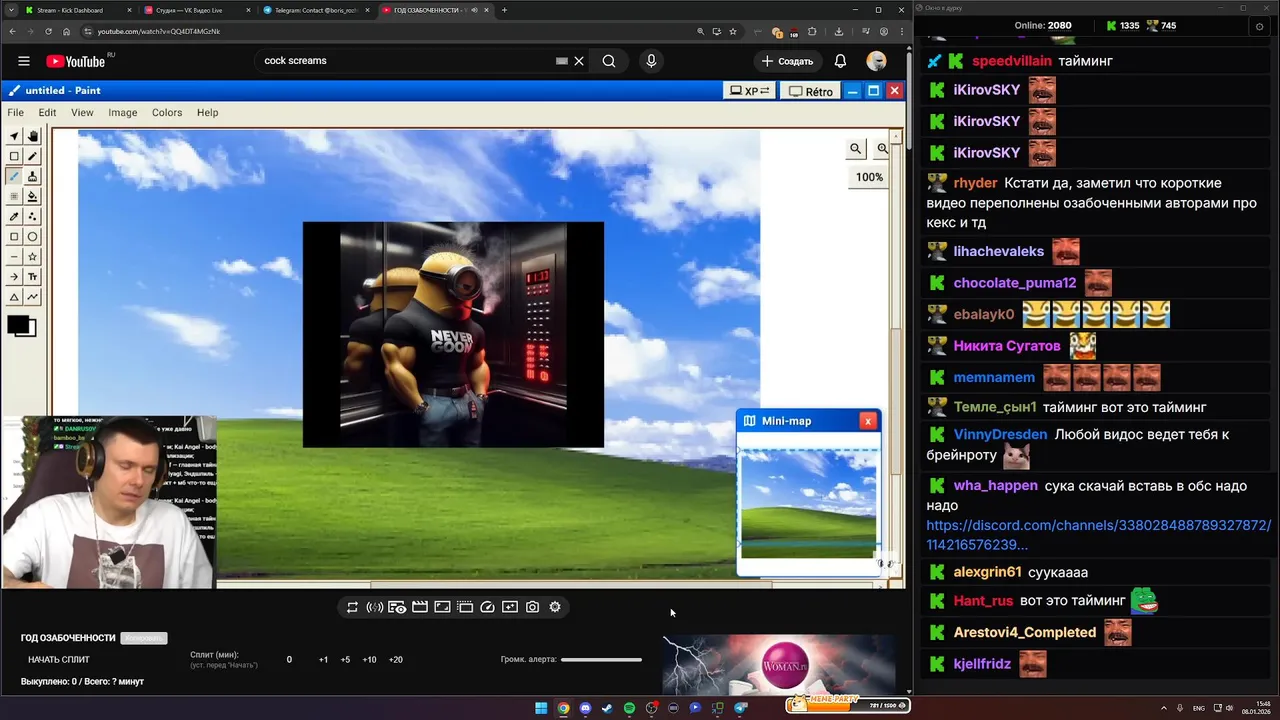The height and width of the screenshot is (720, 1280).
Task: Open Spotify from the taskbar
Action: [629, 708]
